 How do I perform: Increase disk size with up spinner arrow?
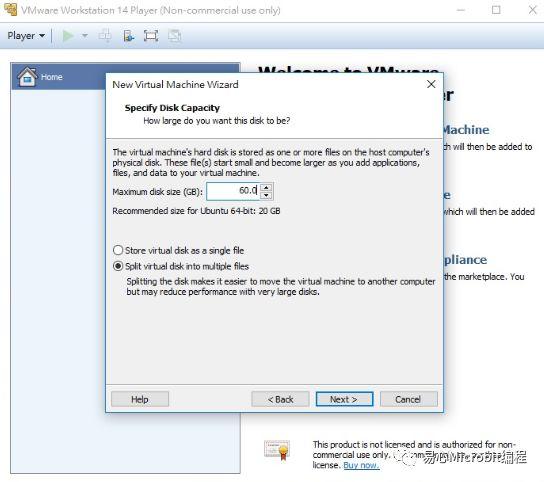pos(266,187)
